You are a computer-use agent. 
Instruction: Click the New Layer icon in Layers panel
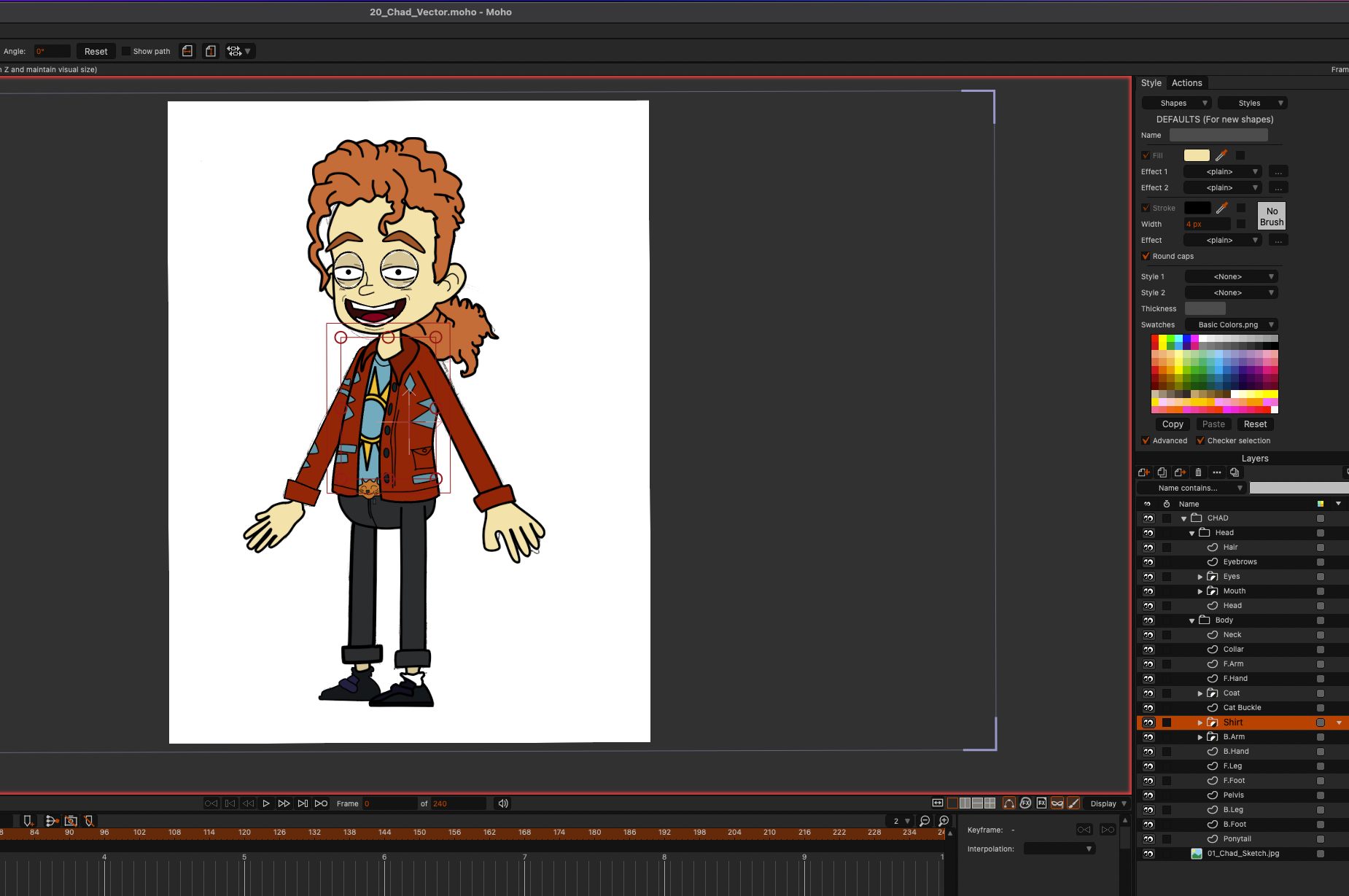tap(1144, 472)
